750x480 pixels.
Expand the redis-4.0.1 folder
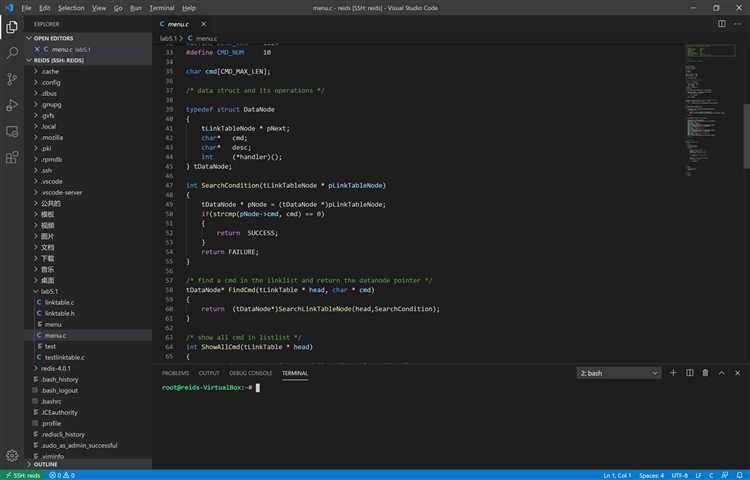[55, 368]
